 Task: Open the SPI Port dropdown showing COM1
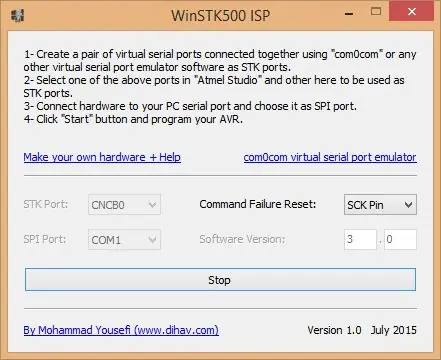(x=124, y=240)
